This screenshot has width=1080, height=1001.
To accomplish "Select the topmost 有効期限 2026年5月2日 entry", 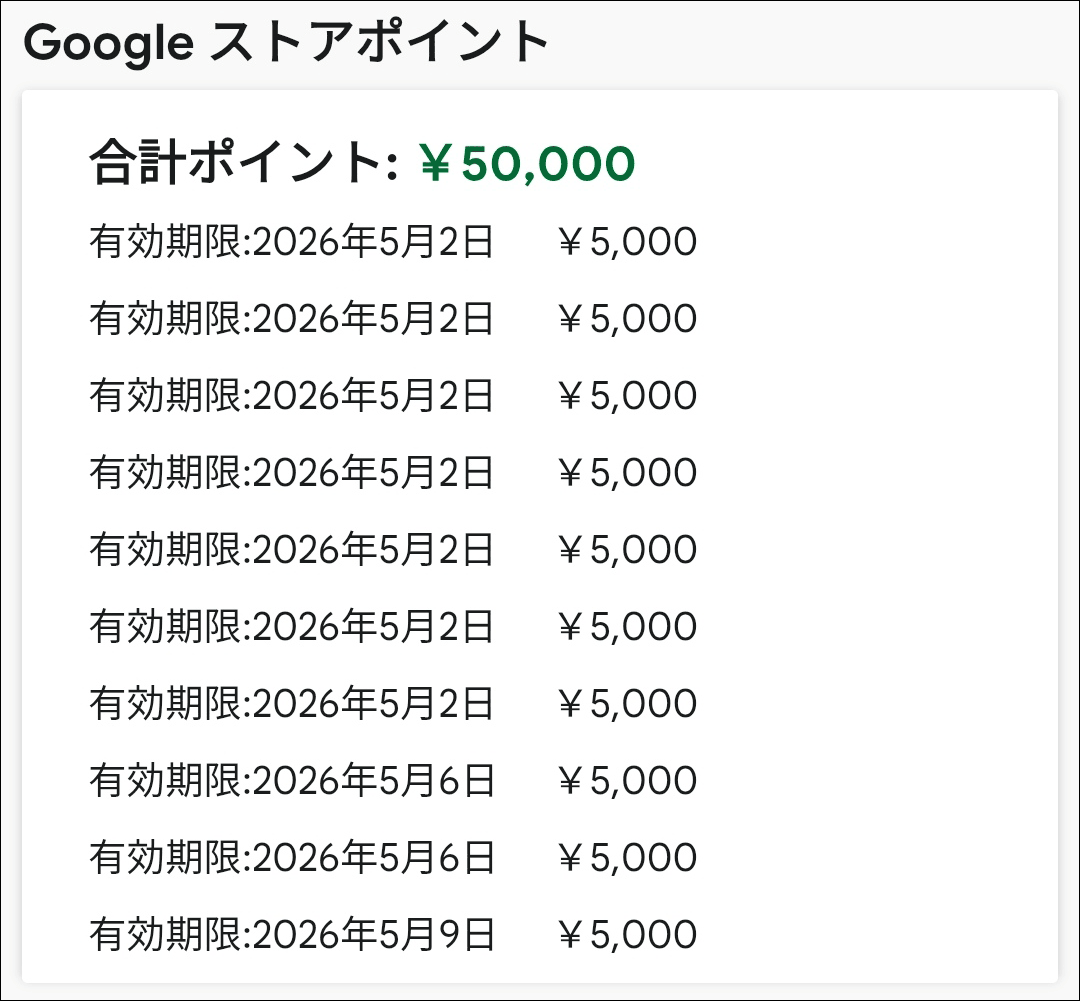I will pyautogui.click(x=292, y=242).
